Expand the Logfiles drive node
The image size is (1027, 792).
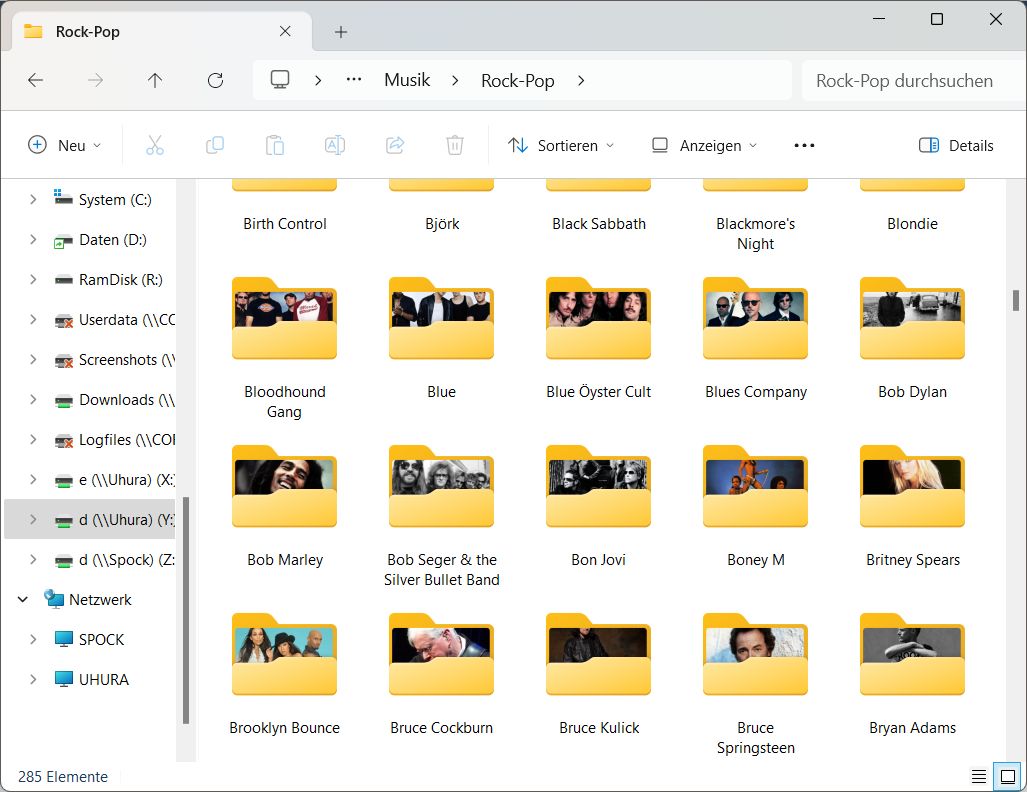click(33, 440)
